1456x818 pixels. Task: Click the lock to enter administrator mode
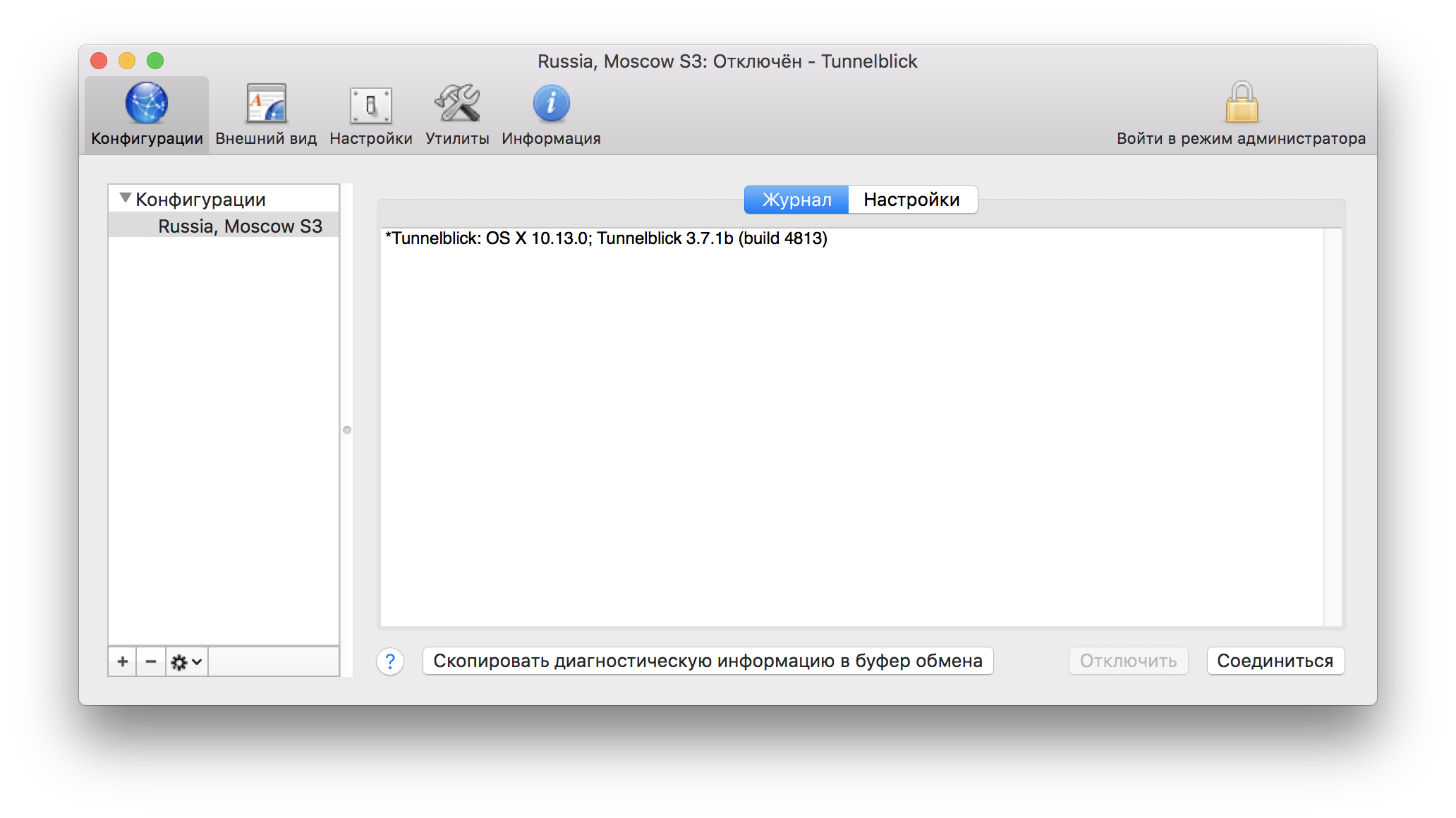pyautogui.click(x=1241, y=115)
